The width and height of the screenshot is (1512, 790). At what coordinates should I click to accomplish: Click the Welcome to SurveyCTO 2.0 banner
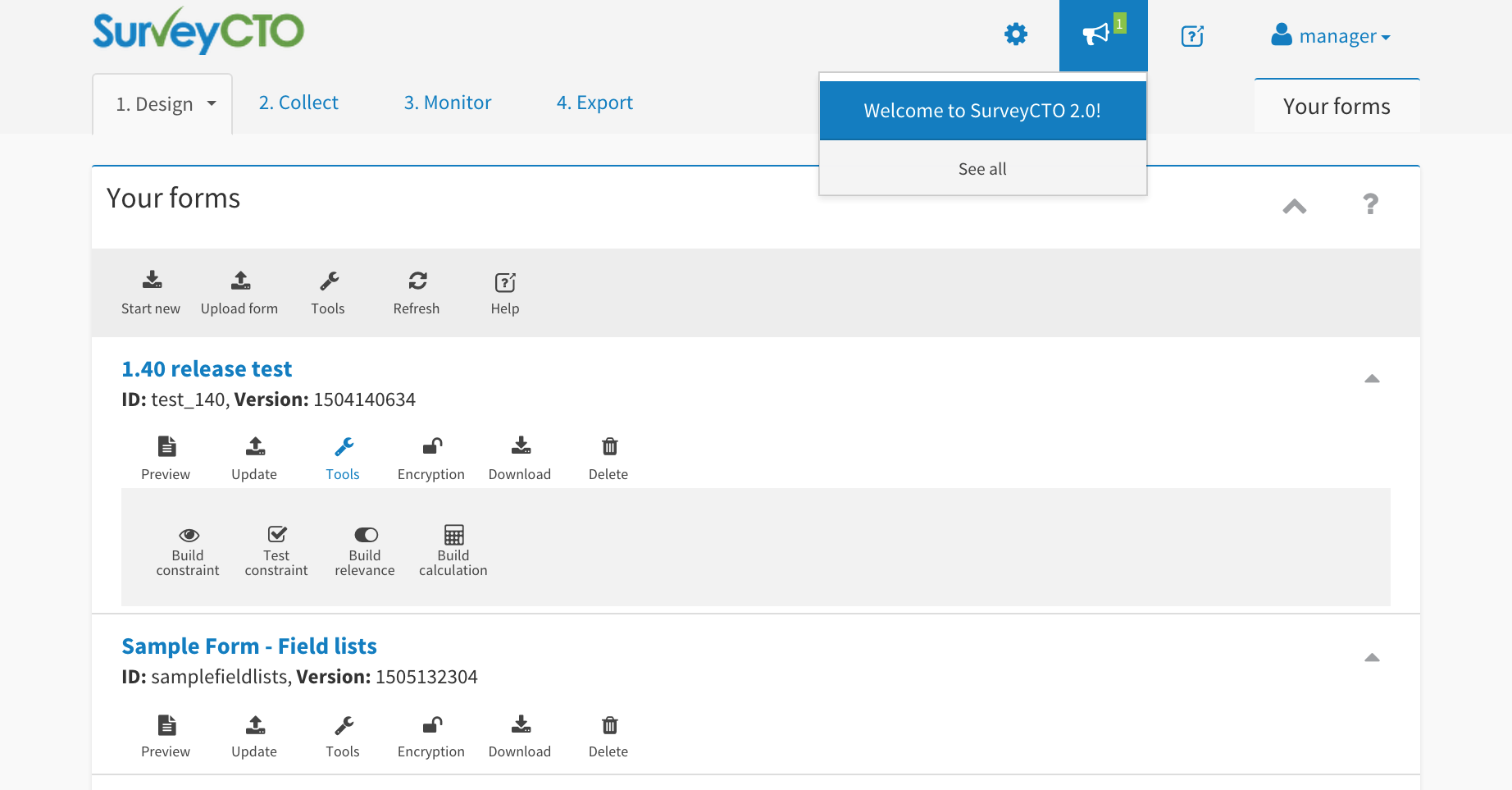[x=981, y=110]
